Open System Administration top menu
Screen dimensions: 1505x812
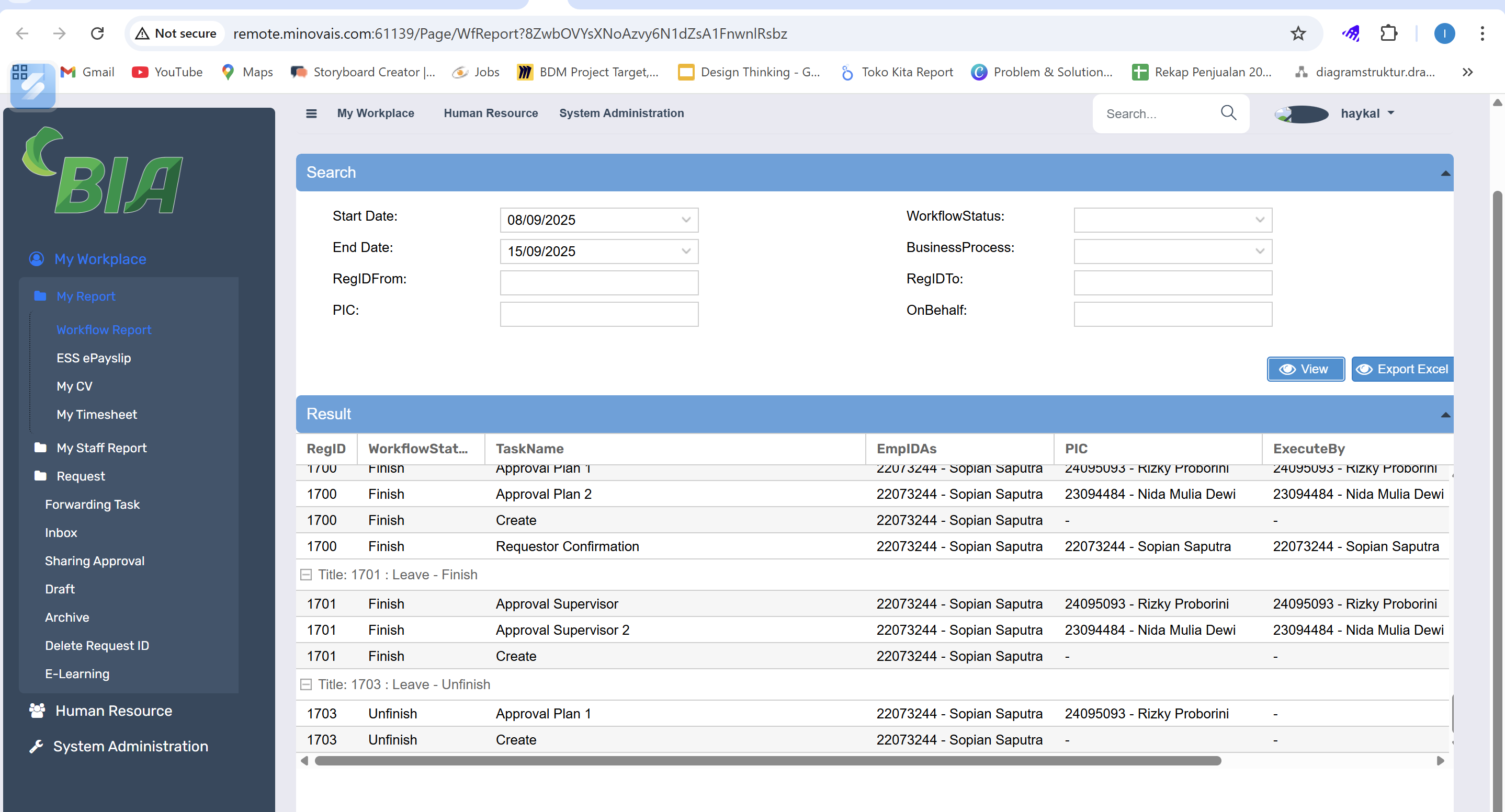pos(621,113)
